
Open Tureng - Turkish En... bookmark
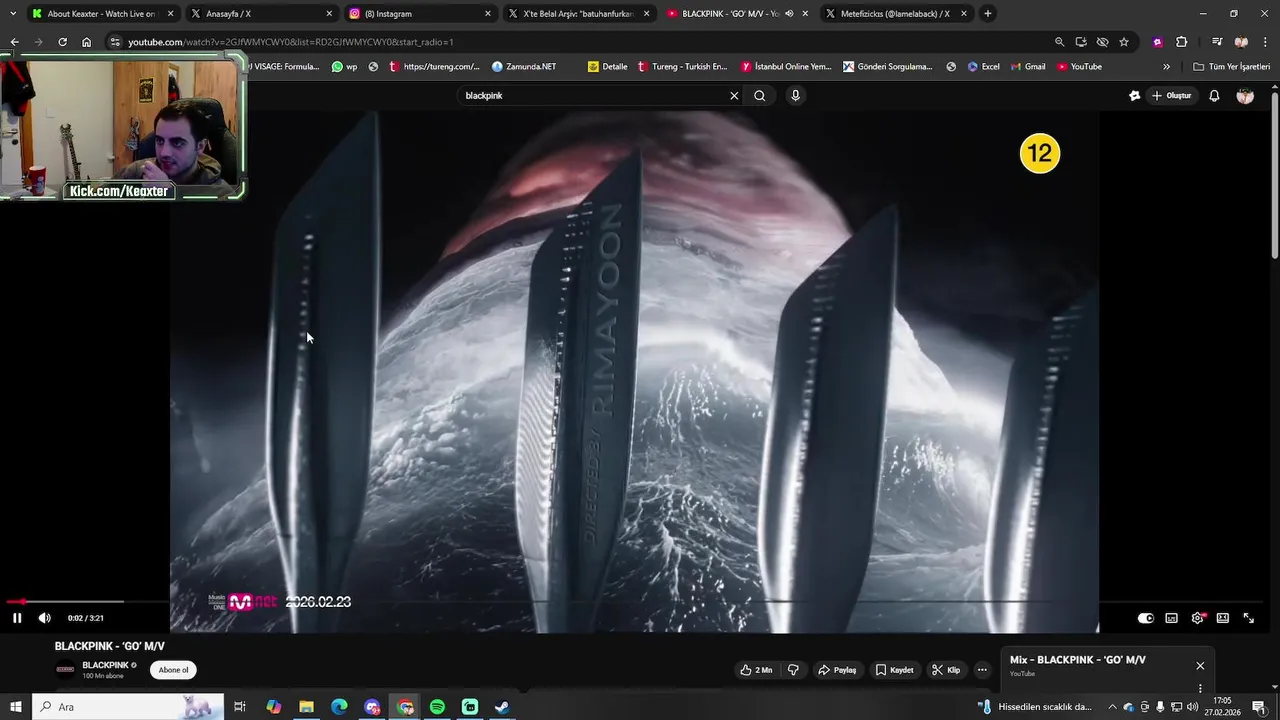pyautogui.click(x=682, y=67)
